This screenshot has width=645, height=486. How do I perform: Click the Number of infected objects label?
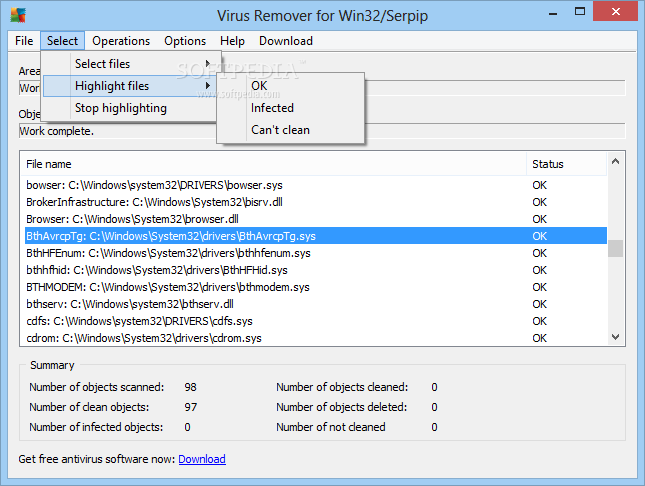tap(96, 427)
